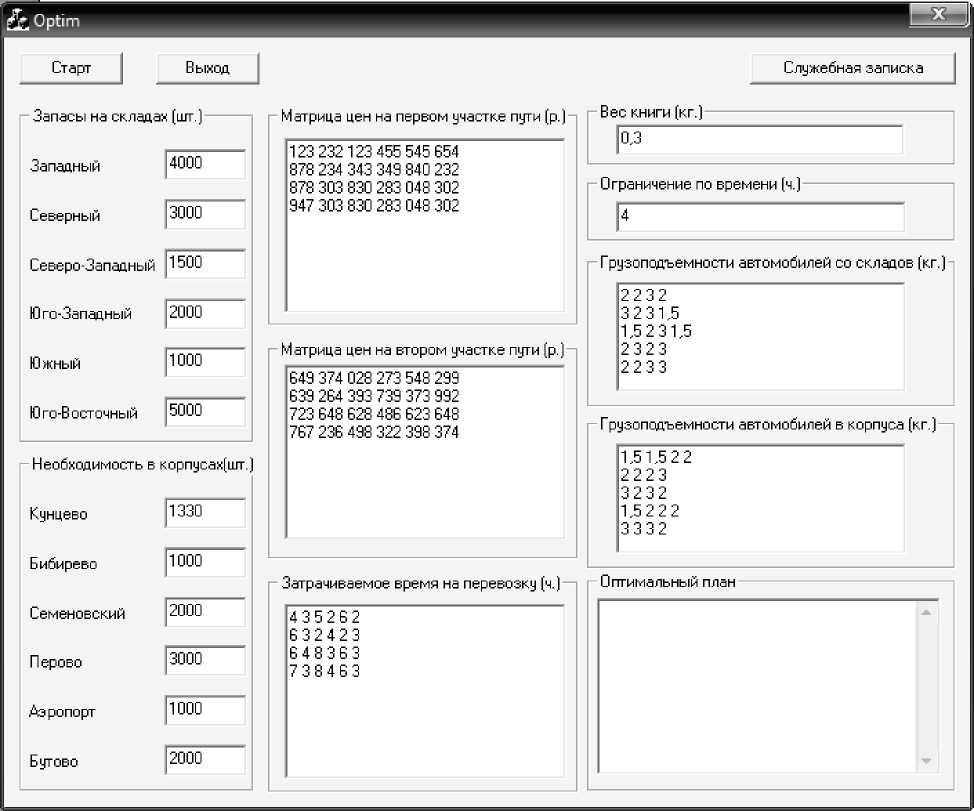The image size is (974, 811).
Task: Click the Вес книги input field
Action: 760,139
